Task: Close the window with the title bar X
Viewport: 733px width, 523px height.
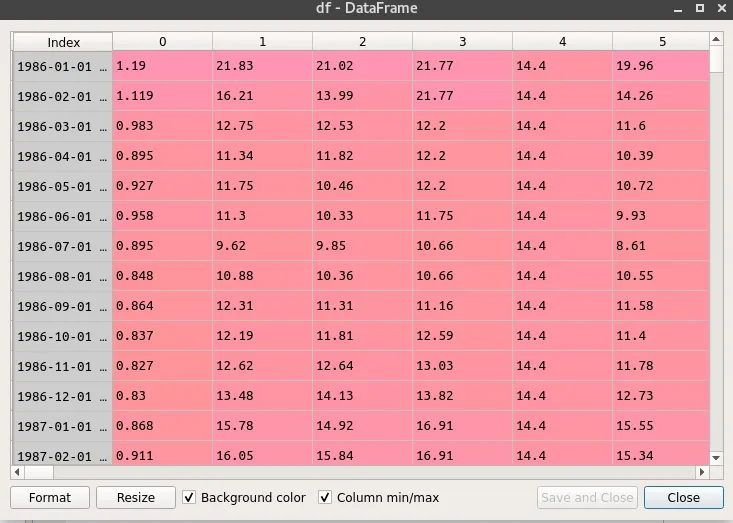Action: pyautogui.click(x=722, y=8)
